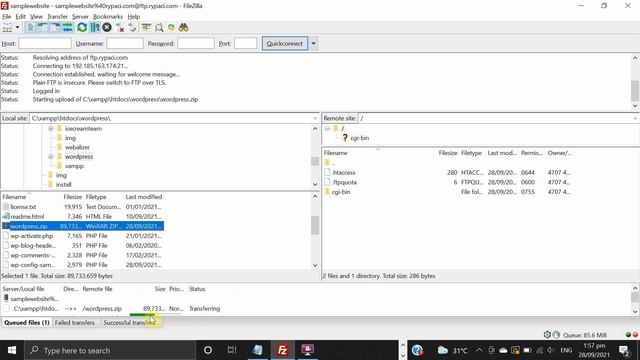Toggle the local directory tree display
Screen dimensions: 640x360
point(43,28)
